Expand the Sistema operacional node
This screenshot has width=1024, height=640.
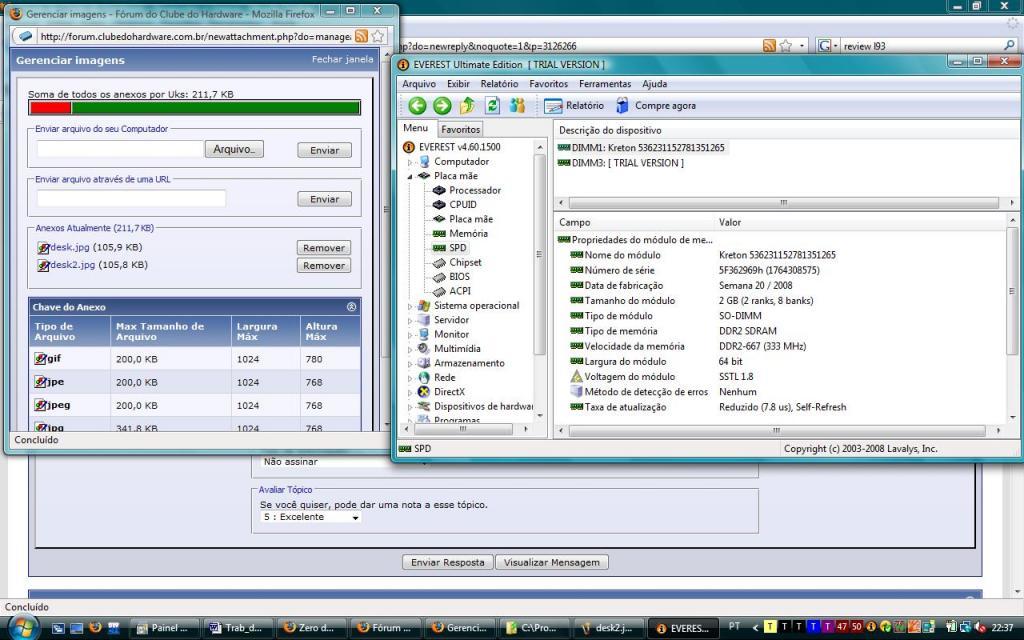click(x=410, y=306)
